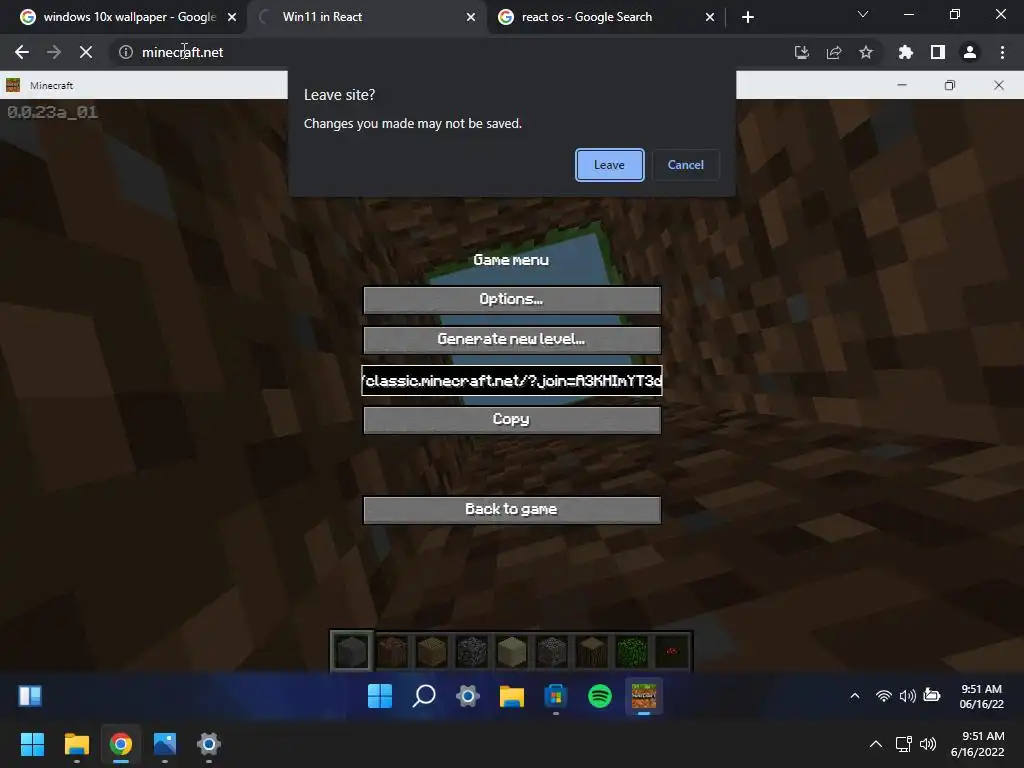
Task: Open widgets panel in inner Win11 taskbar
Action: (x=30, y=696)
